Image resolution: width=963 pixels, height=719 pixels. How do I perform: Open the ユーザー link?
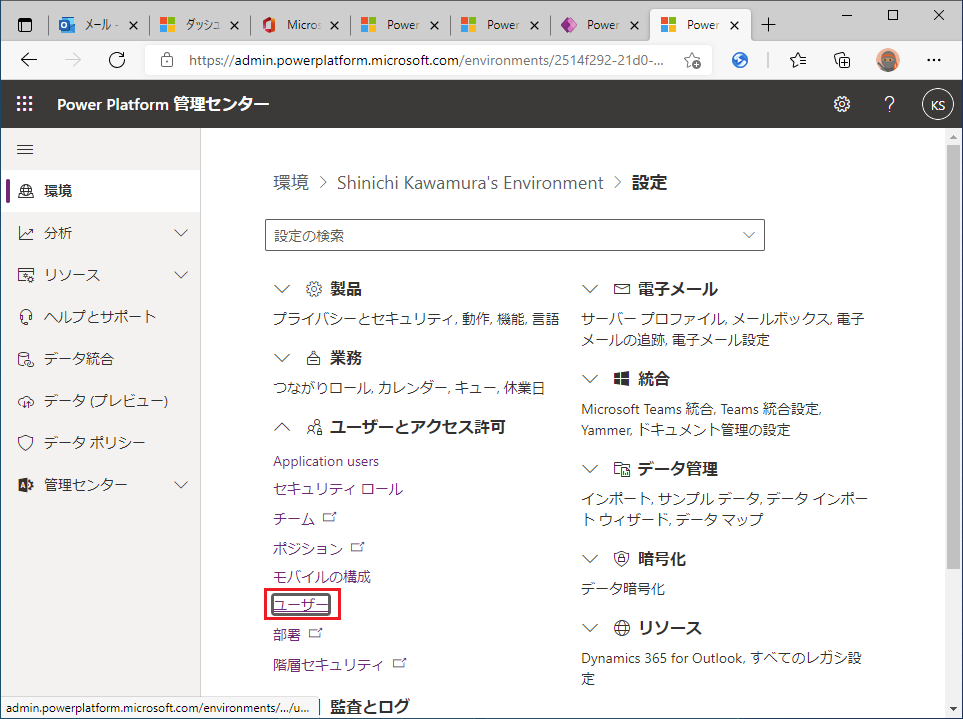click(x=301, y=605)
